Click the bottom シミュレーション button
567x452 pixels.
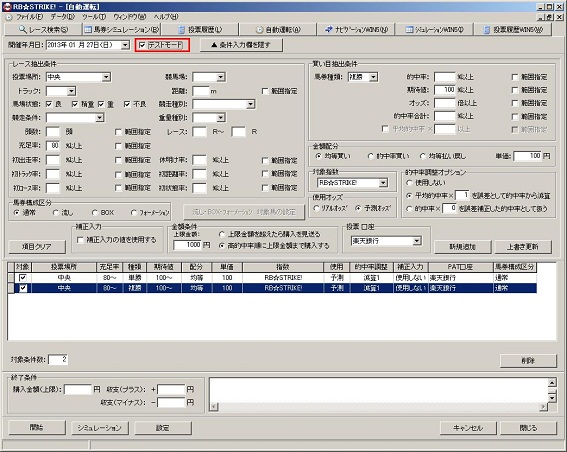point(100,428)
